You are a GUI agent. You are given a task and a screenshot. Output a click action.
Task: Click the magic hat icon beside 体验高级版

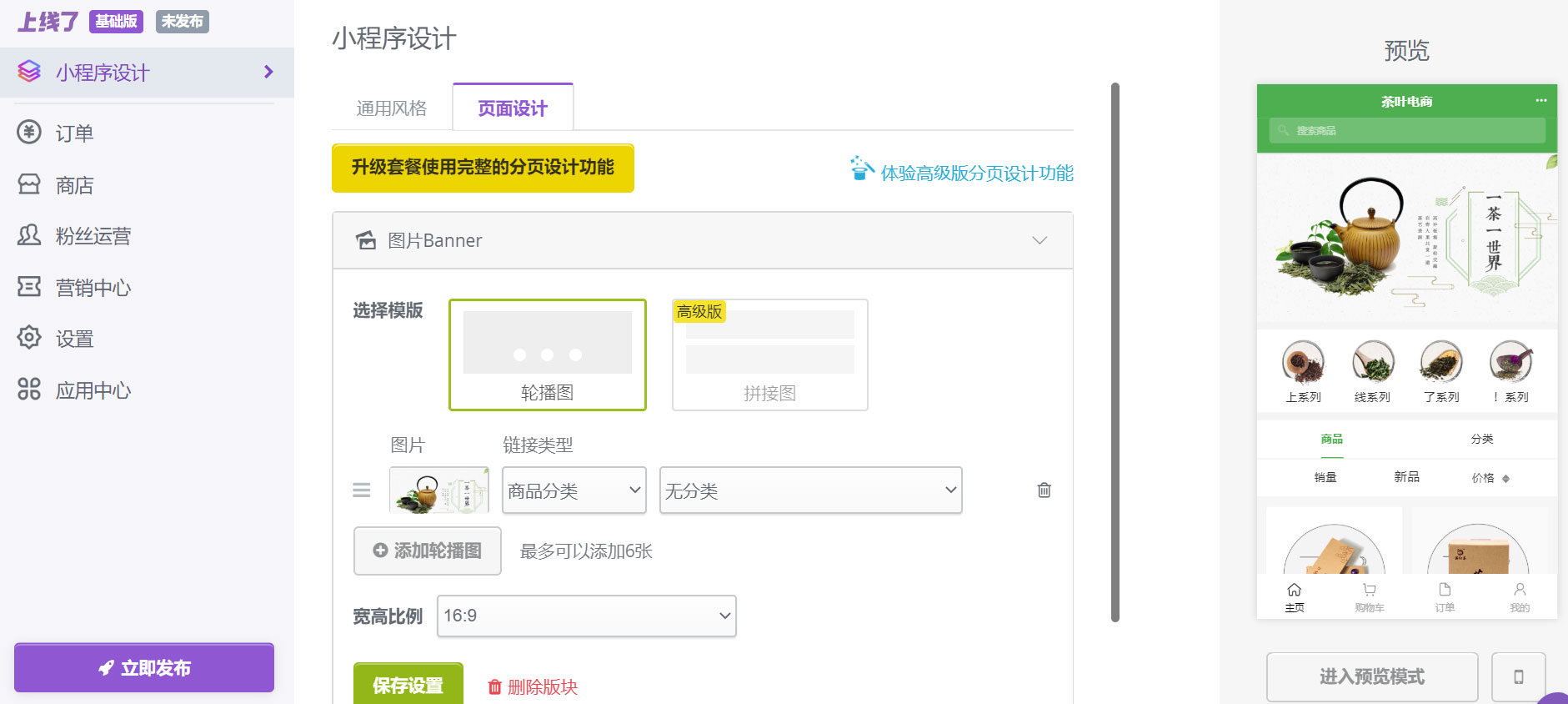[861, 168]
